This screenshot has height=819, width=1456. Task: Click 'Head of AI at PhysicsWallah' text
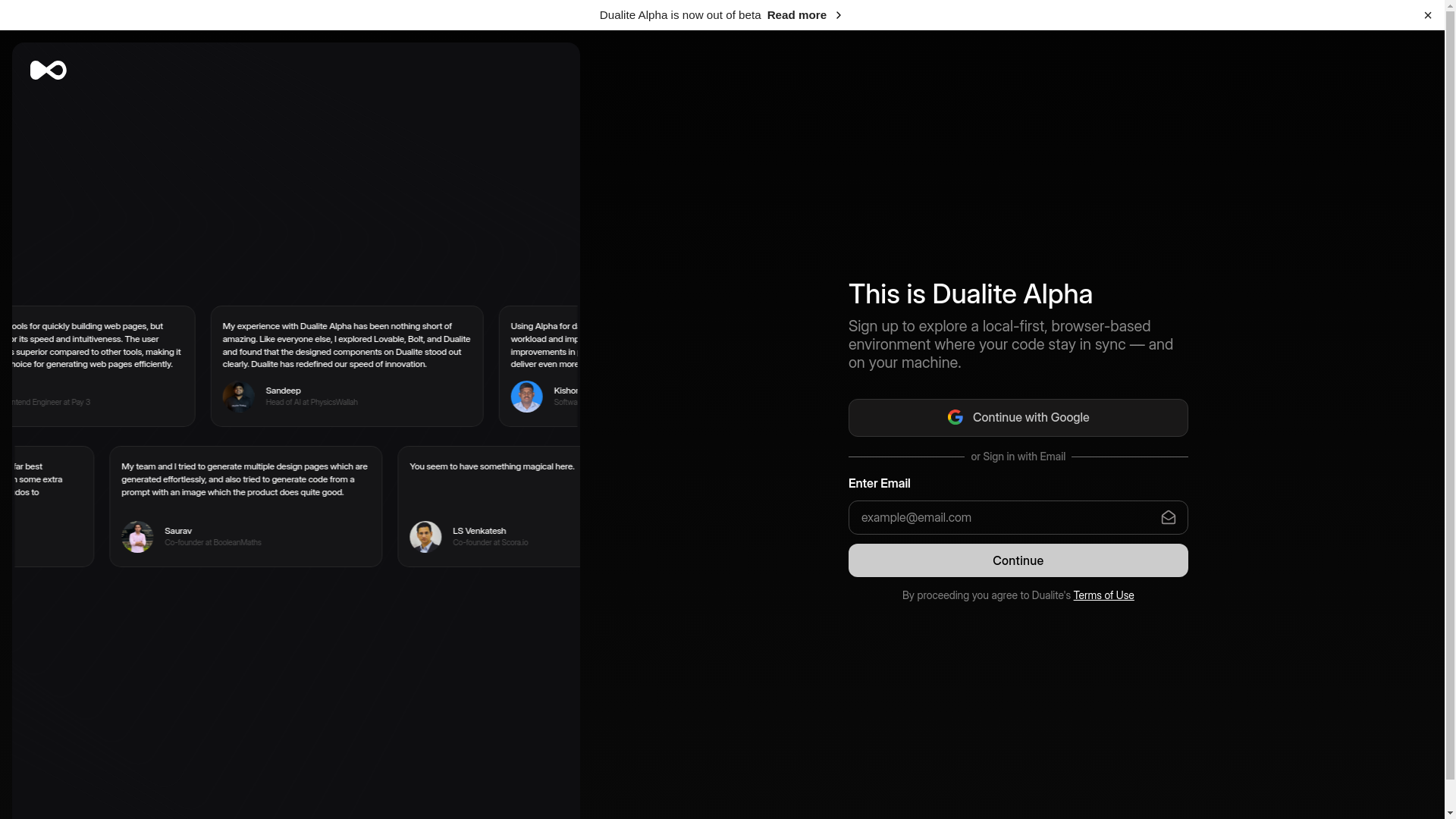point(312,403)
